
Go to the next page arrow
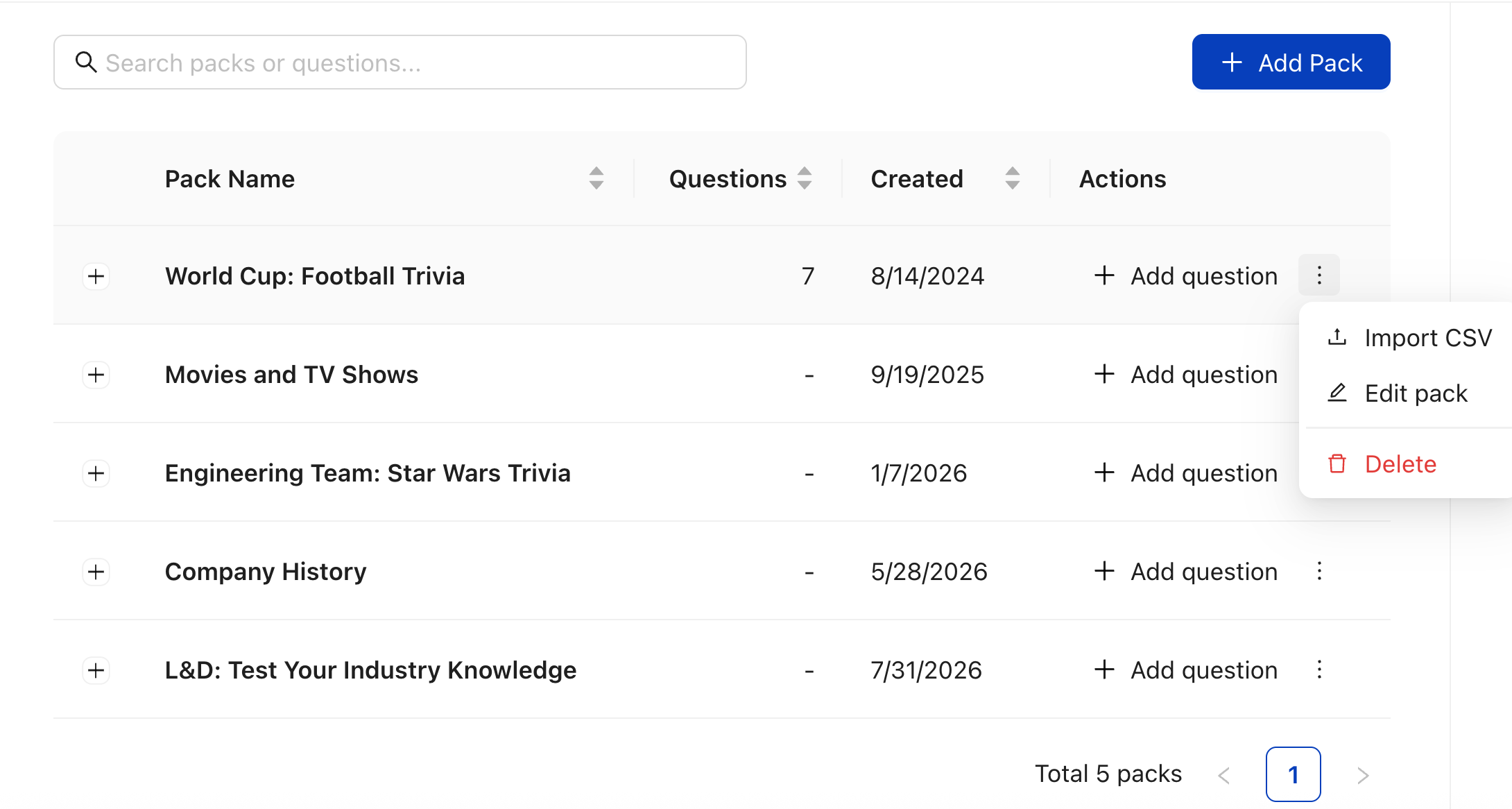click(1363, 774)
